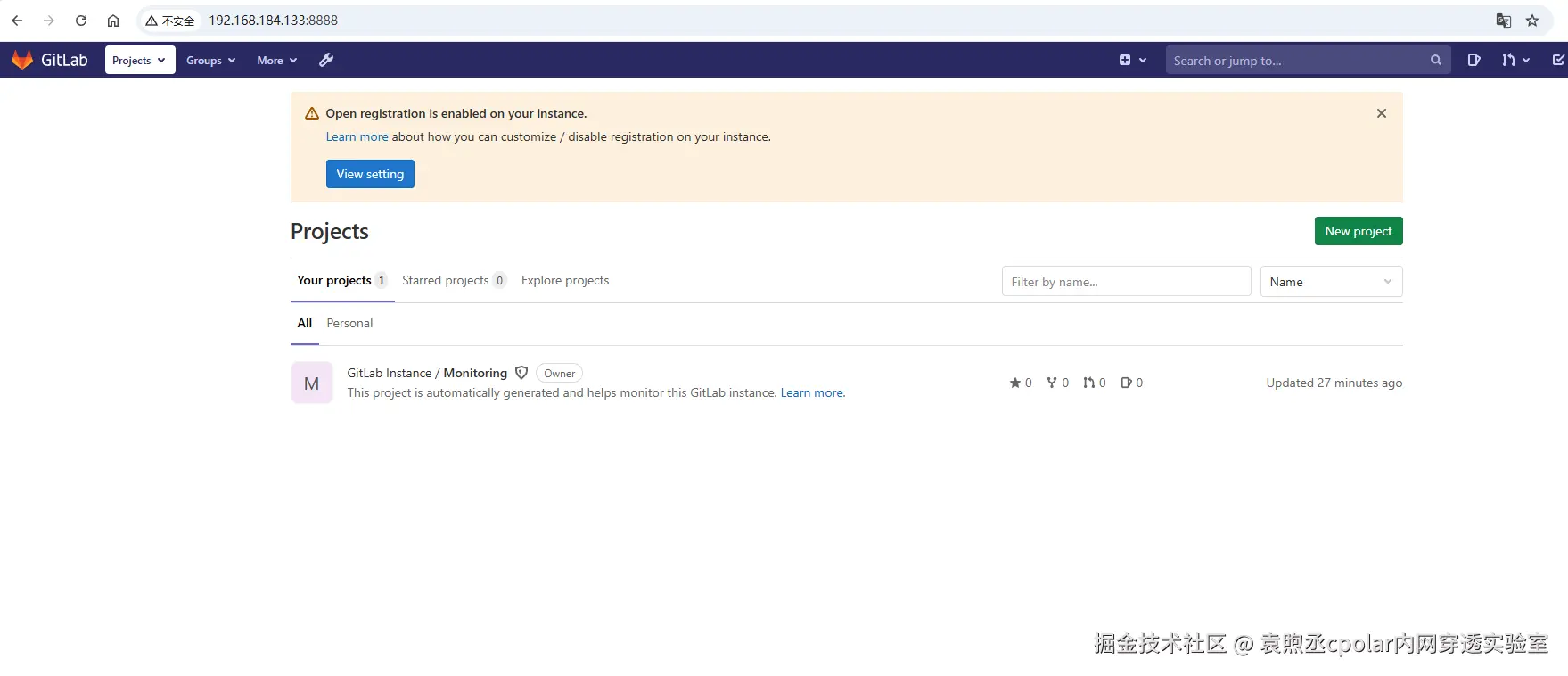Viewport: 1568px width, 676px height.
Task: Switch to the Starred projects tab
Action: (x=454, y=280)
